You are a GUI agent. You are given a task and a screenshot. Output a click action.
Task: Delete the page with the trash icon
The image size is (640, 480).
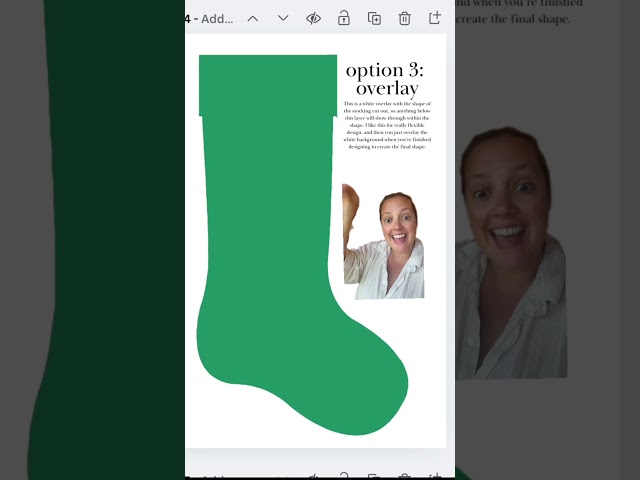(404, 18)
